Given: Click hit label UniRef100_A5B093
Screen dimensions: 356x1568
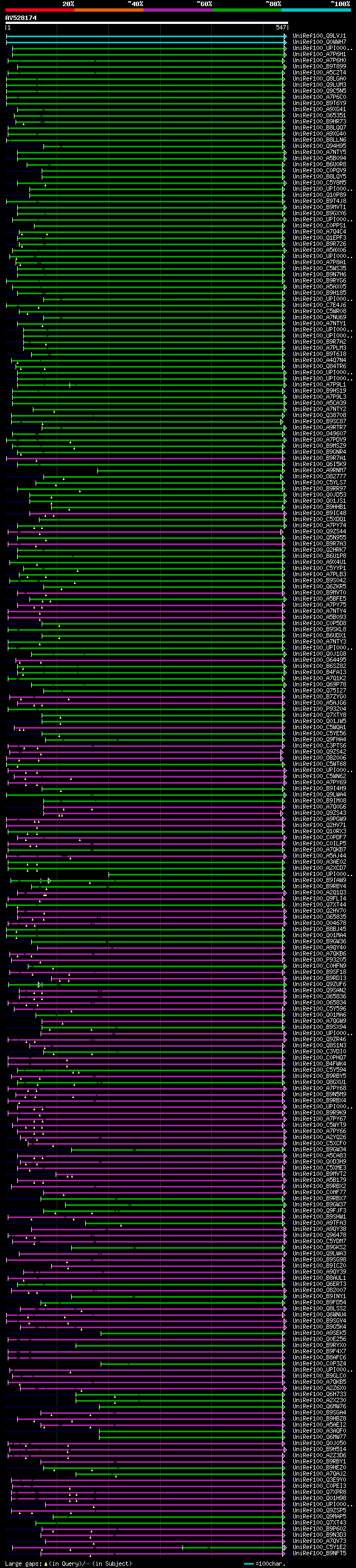Looking at the screenshot, I should 319,617.
